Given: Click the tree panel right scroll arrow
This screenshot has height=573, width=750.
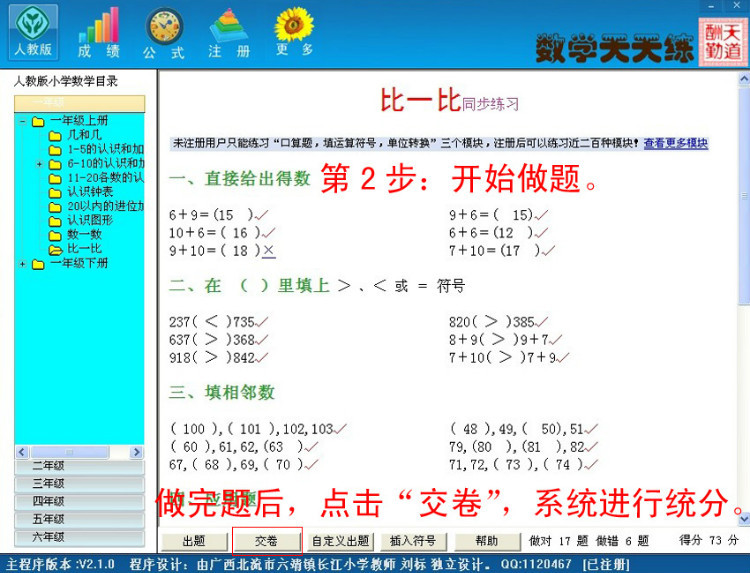Looking at the screenshot, I should [136, 452].
